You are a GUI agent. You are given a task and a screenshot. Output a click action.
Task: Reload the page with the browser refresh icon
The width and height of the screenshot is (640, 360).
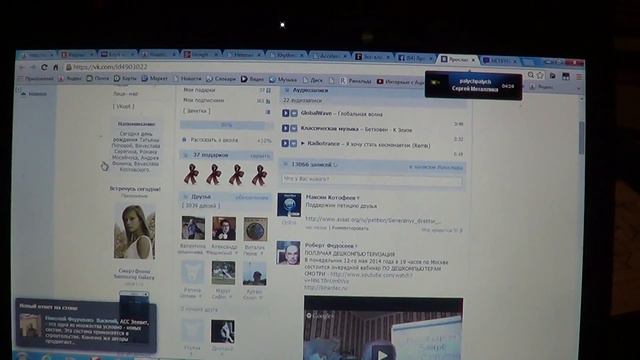pyautogui.click(x=44, y=67)
